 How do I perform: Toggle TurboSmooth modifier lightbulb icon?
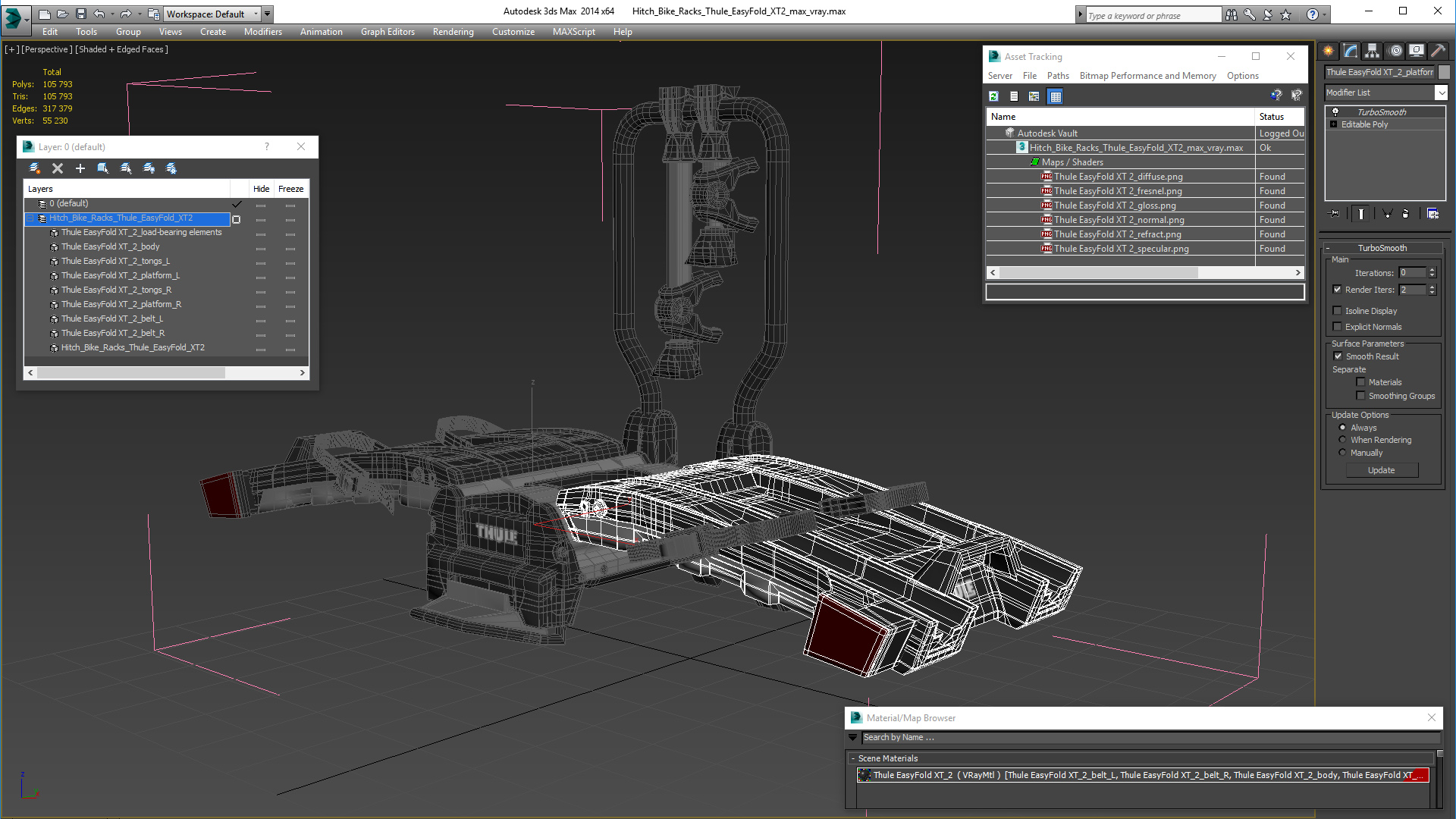(1335, 112)
